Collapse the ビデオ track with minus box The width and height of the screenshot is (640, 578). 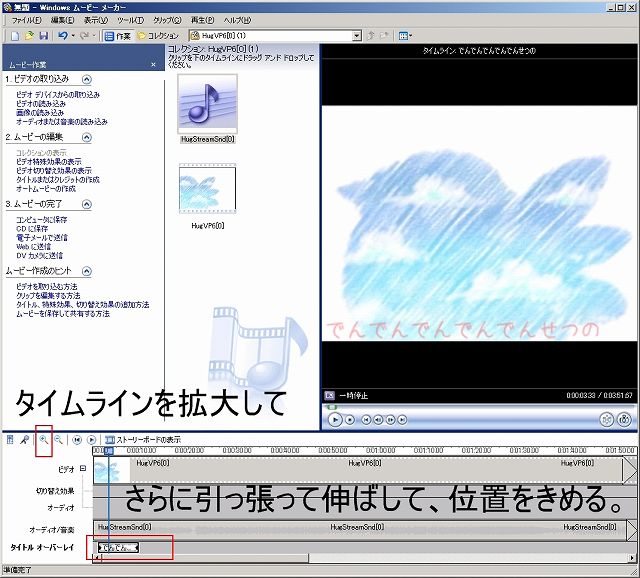pyautogui.click(x=83, y=468)
